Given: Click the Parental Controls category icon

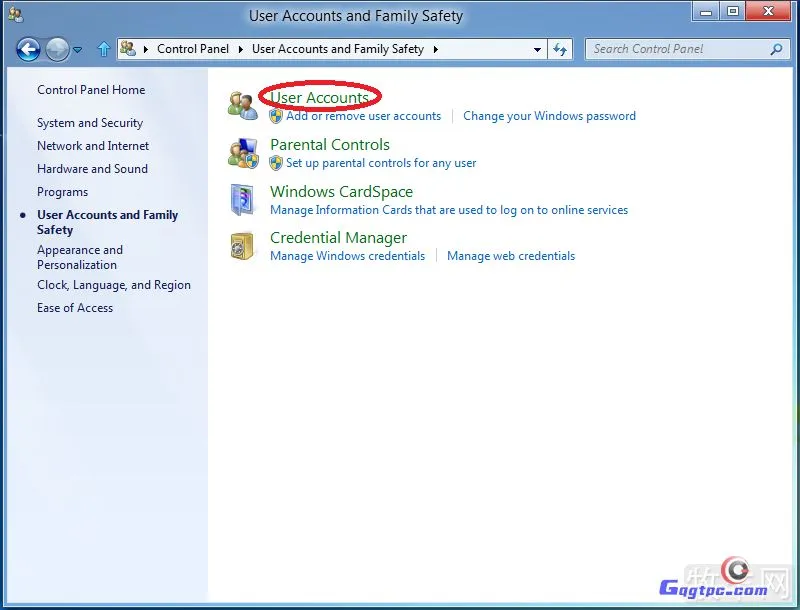Looking at the screenshot, I should 242,153.
